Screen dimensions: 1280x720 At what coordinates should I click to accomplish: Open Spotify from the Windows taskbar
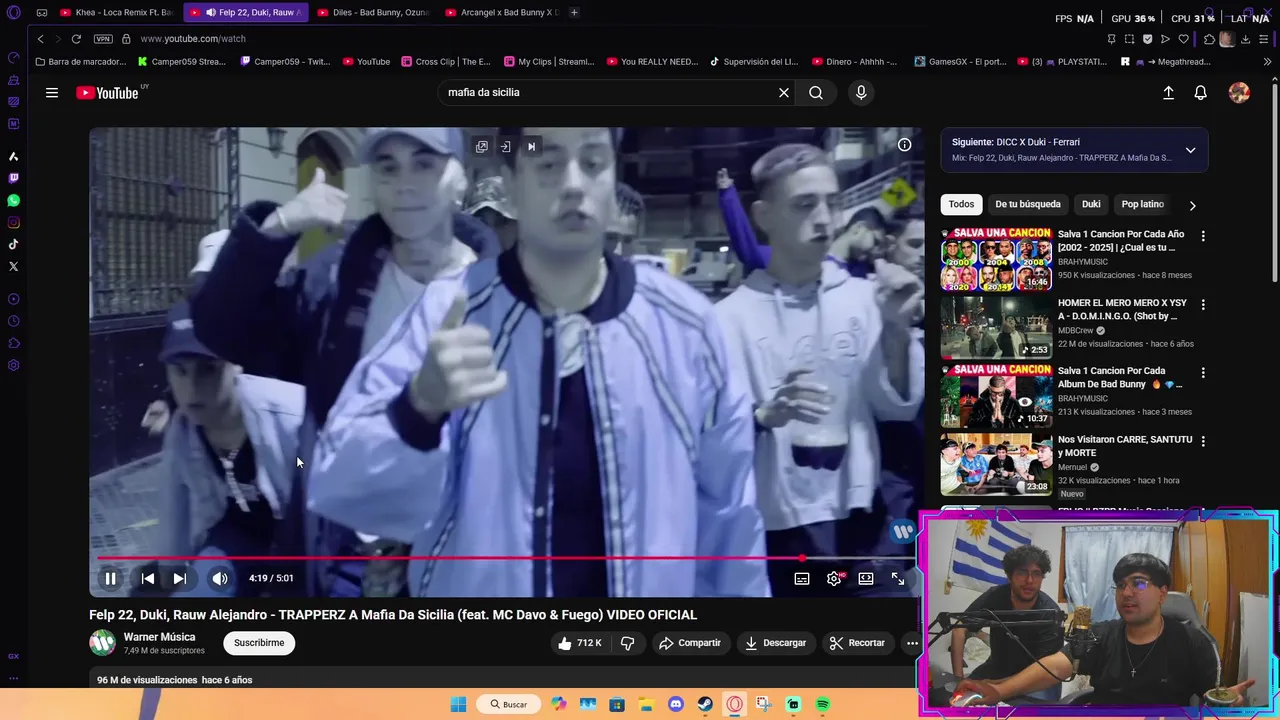pos(822,704)
